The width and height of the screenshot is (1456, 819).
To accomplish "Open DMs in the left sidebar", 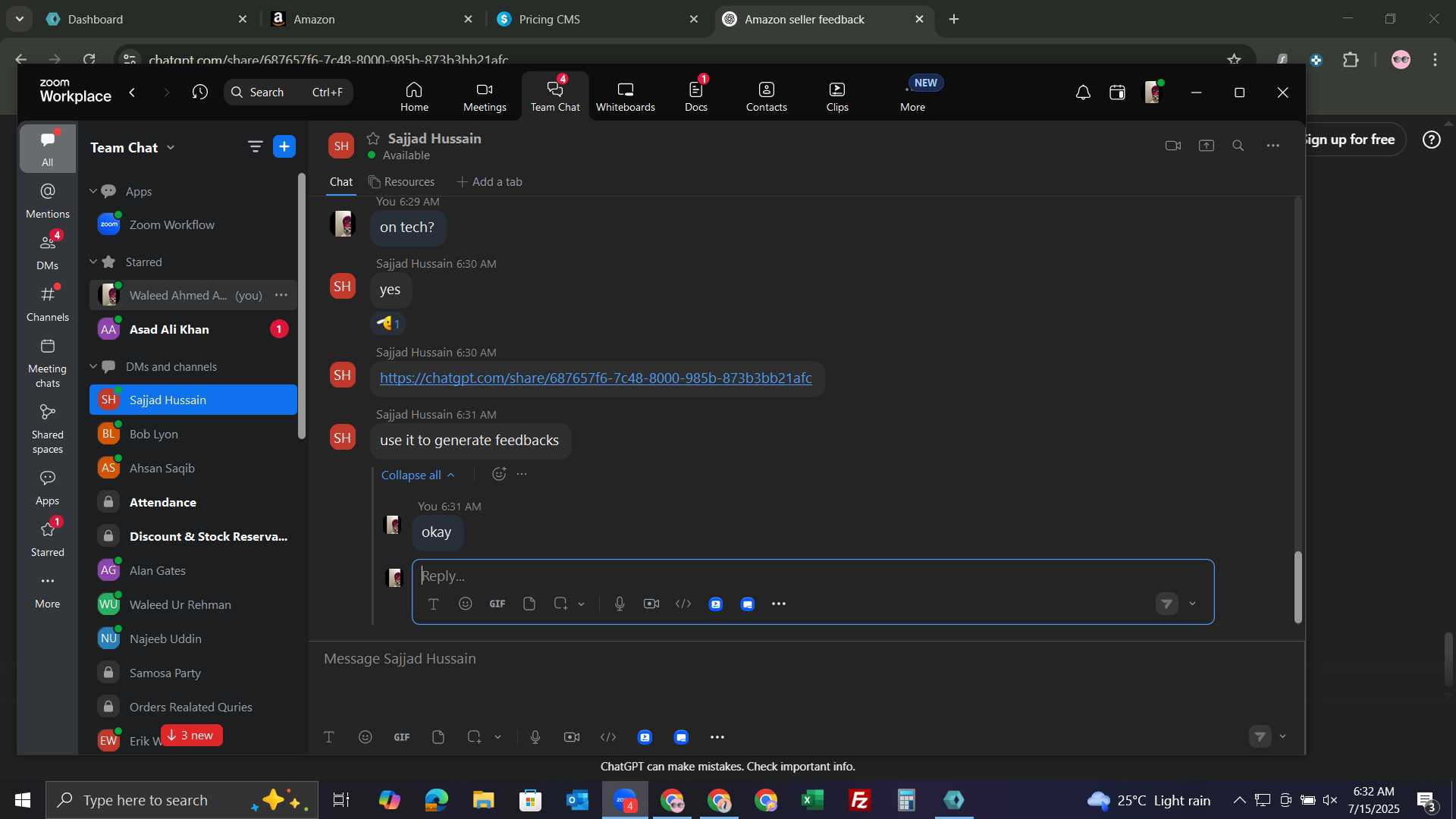I will click(48, 252).
